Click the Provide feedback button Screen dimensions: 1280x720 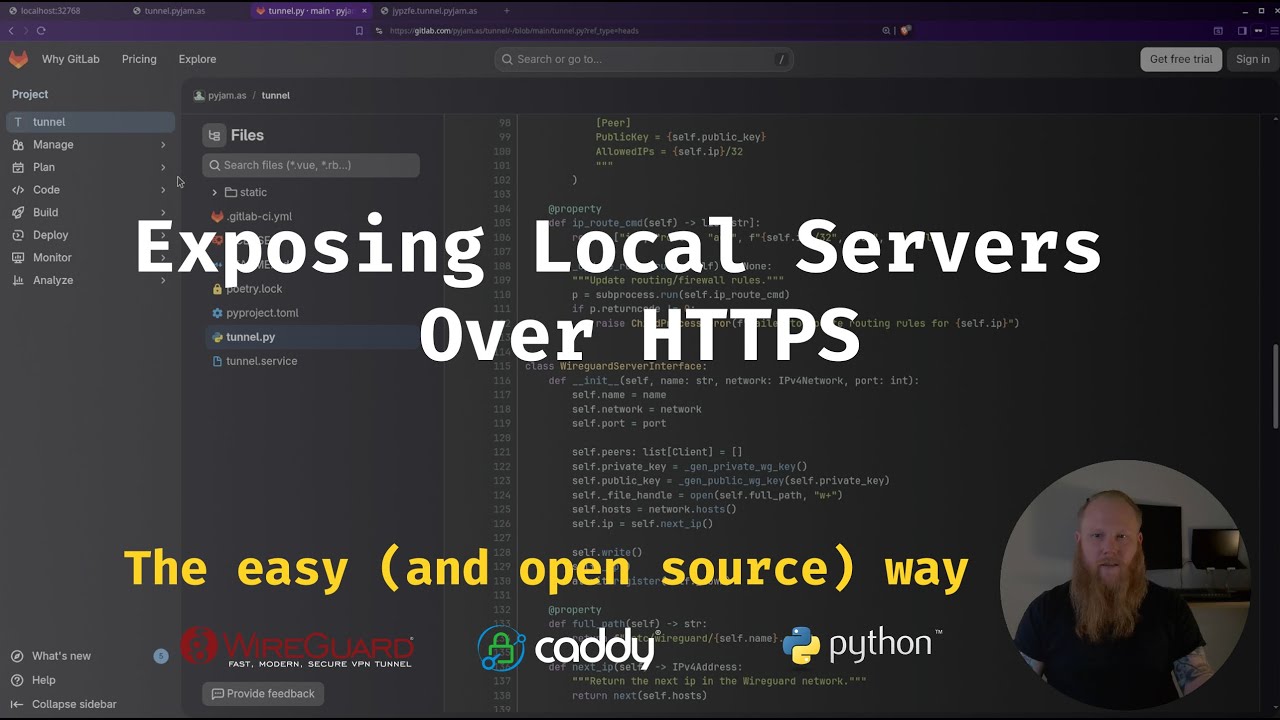click(x=263, y=694)
